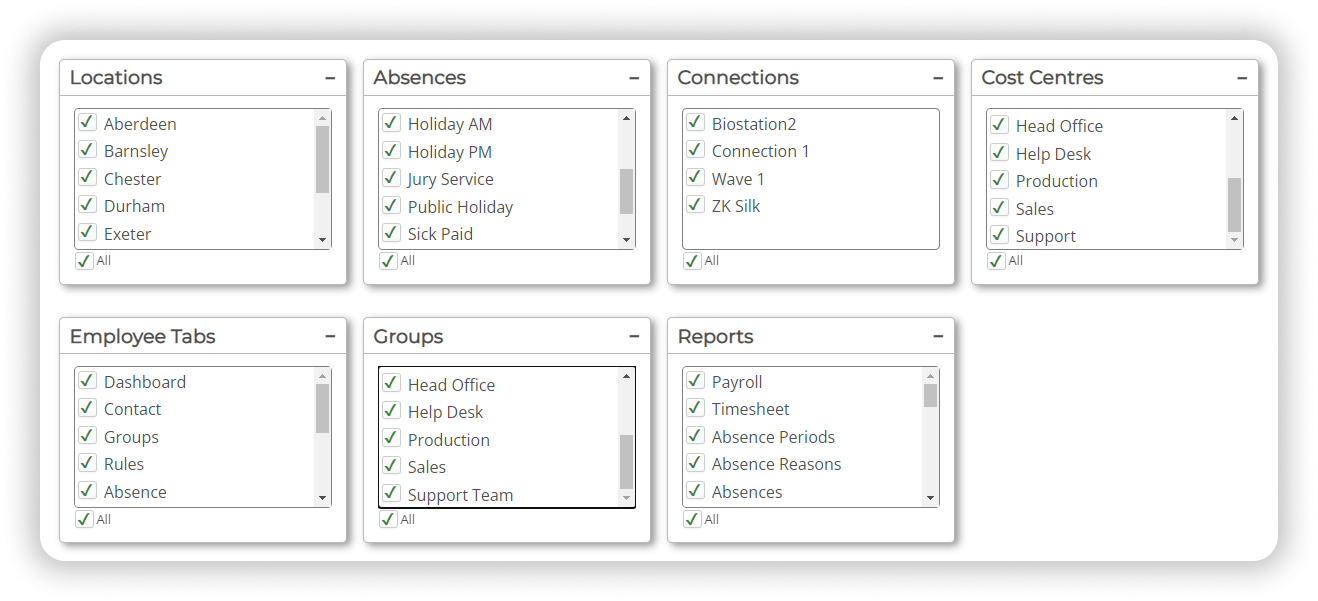Uncheck the Sales group

pos(391,466)
